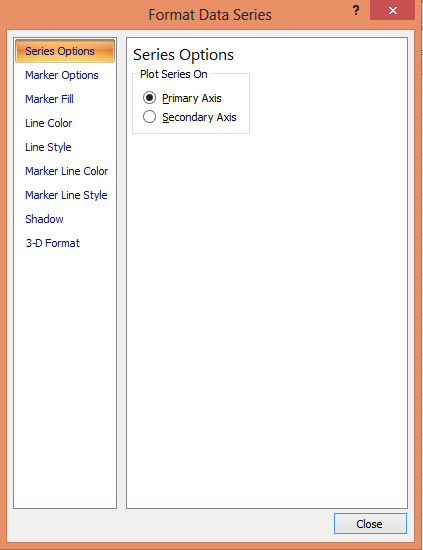Select the Primary Axis radio button
Viewport: 423px width, 550px height.
pos(149,98)
